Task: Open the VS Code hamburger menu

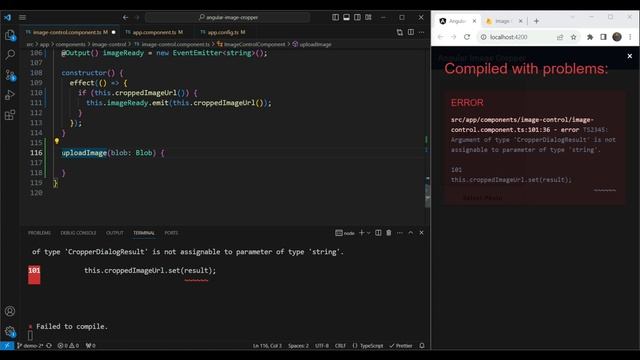Action: coord(22,17)
